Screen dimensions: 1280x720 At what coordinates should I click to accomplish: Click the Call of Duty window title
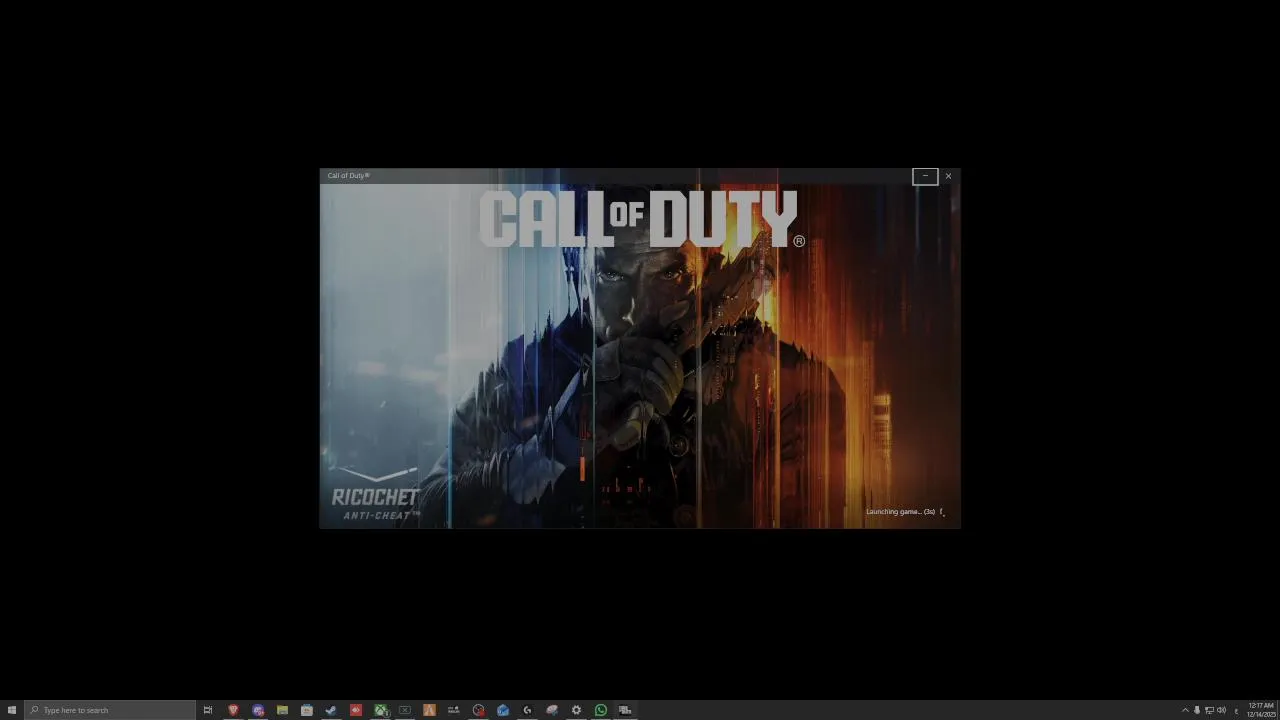(348, 176)
